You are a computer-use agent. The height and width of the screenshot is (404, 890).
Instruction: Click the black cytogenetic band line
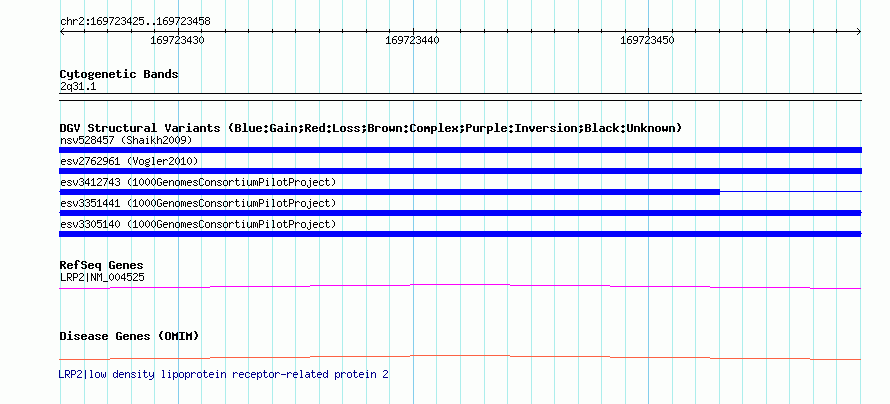(460, 96)
